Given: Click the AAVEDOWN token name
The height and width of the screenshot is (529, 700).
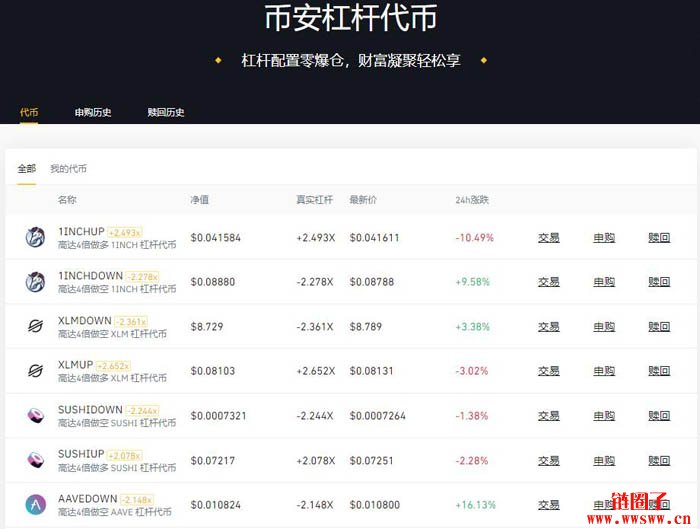Looking at the screenshot, I should (x=88, y=499).
